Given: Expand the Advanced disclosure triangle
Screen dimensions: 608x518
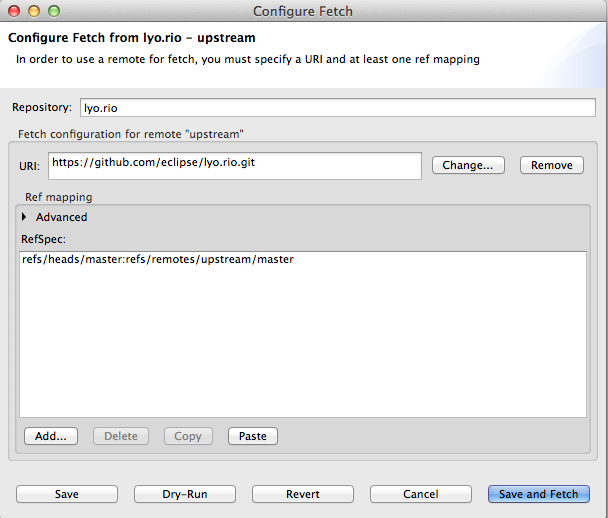Looking at the screenshot, I should [24, 217].
